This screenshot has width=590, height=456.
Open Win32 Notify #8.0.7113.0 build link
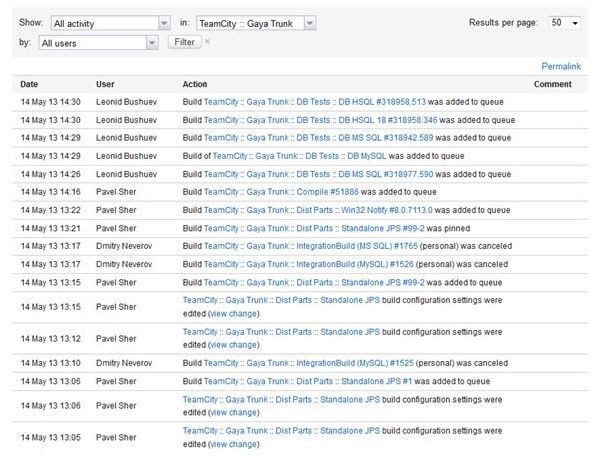[x=387, y=210]
